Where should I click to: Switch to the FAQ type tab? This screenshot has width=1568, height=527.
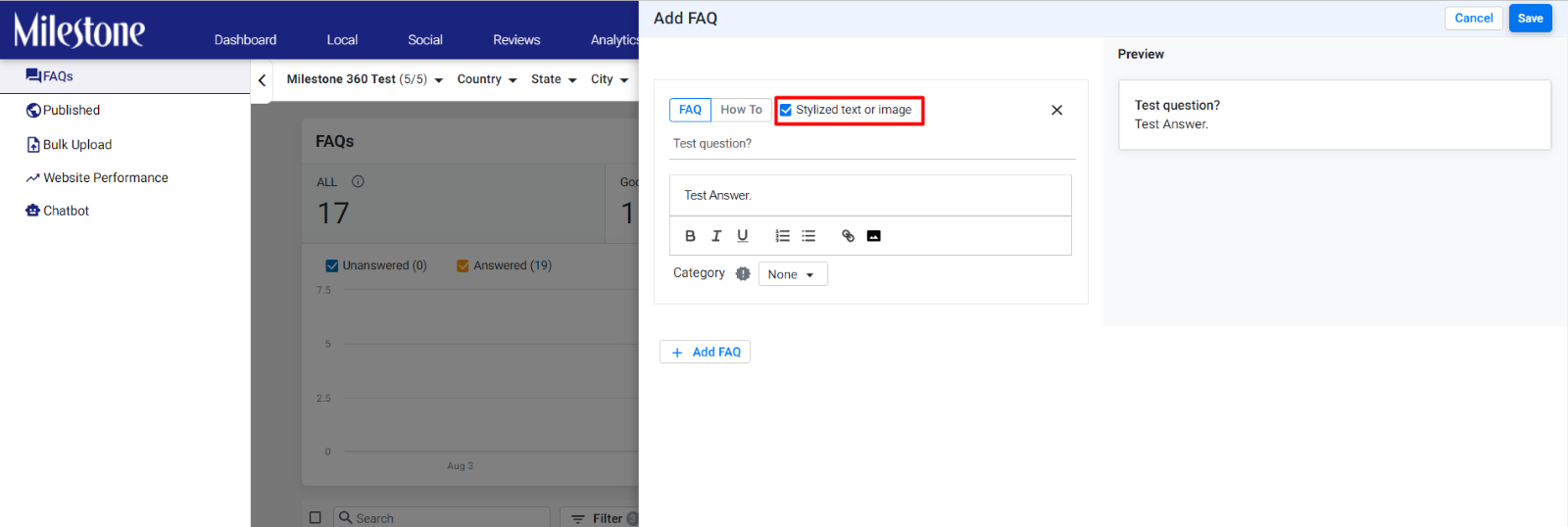coord(690,110)
